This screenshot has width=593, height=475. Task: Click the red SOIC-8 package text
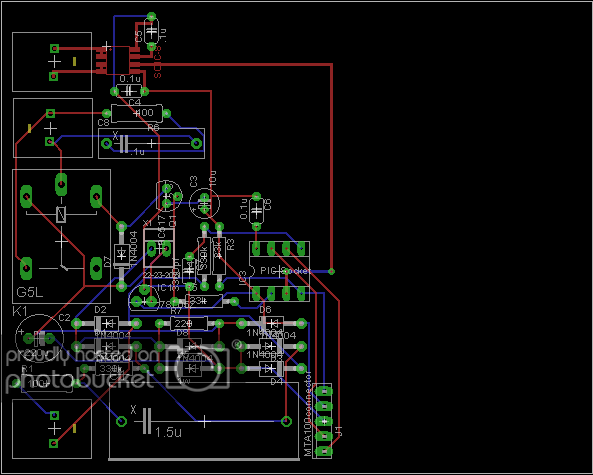coord(158,62)
